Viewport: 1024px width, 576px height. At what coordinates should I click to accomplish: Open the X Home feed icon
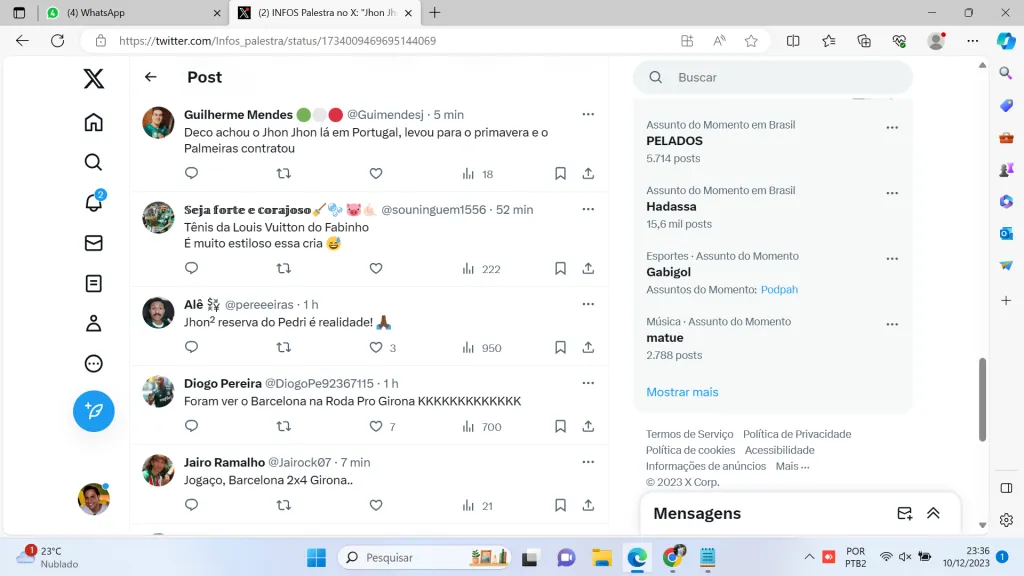click(93, 122)
